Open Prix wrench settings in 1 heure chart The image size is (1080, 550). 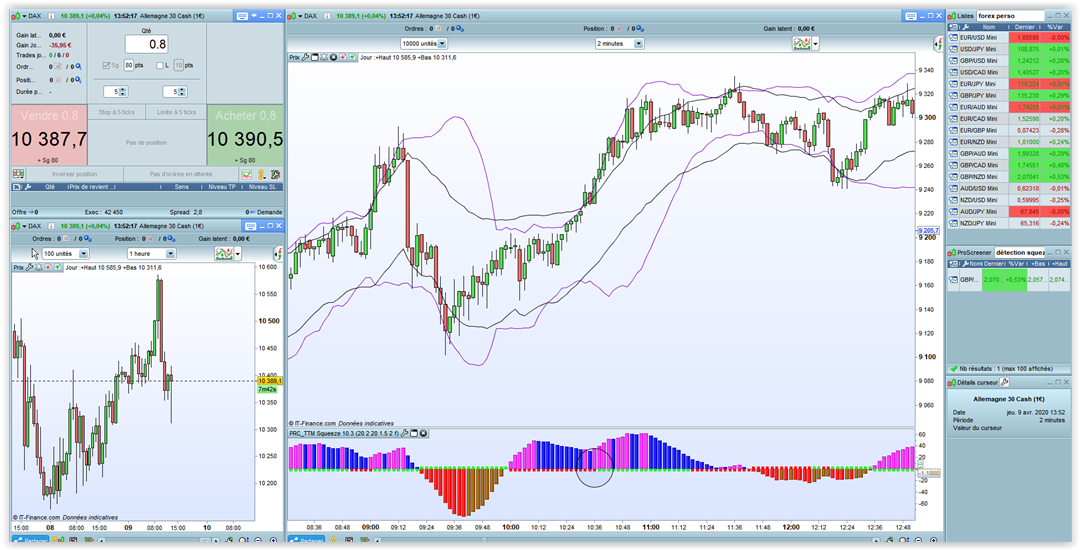pyautogui.click(x=30, y=267)
